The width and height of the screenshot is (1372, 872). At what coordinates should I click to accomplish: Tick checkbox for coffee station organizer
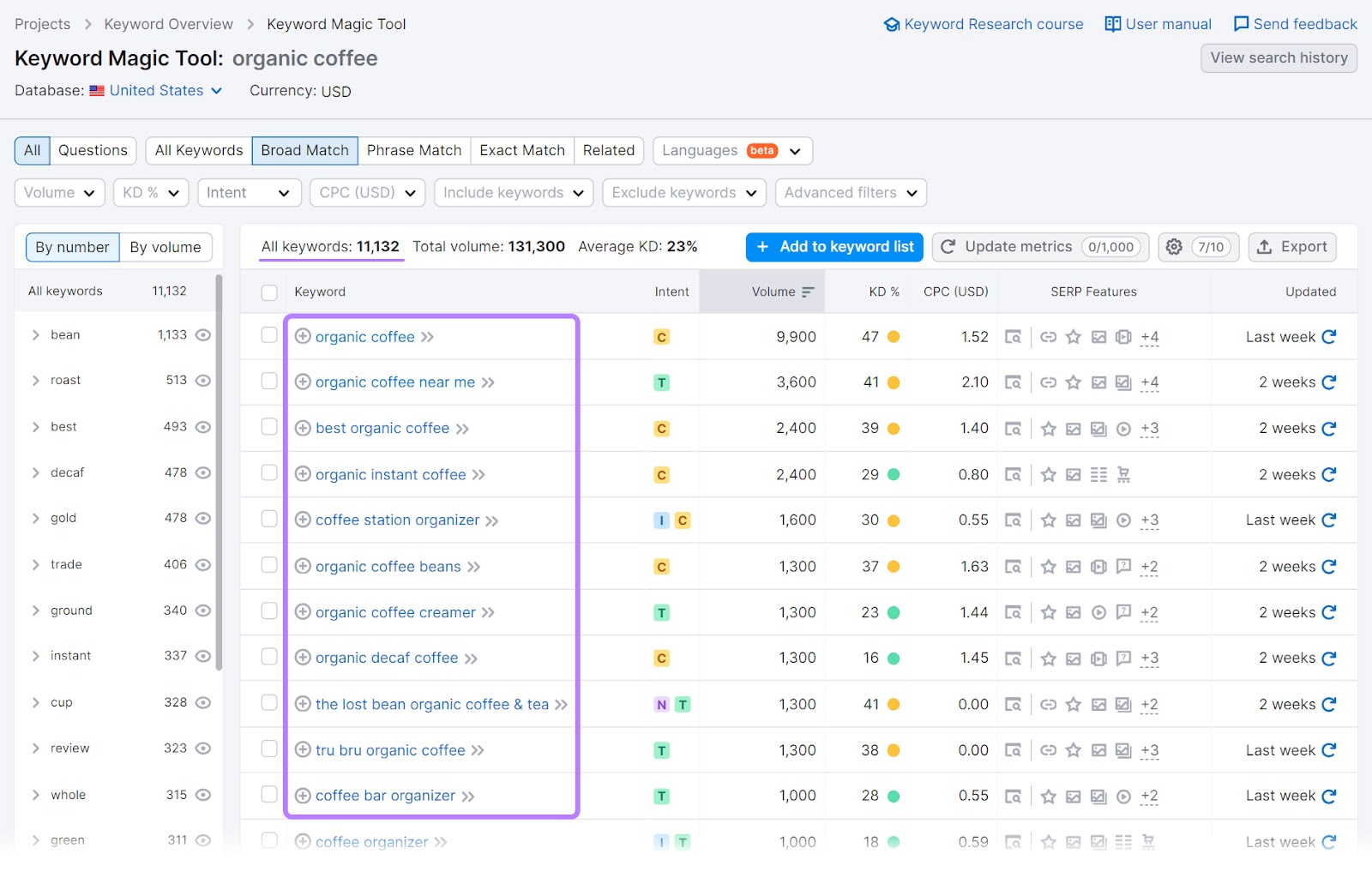pos(269,519)
